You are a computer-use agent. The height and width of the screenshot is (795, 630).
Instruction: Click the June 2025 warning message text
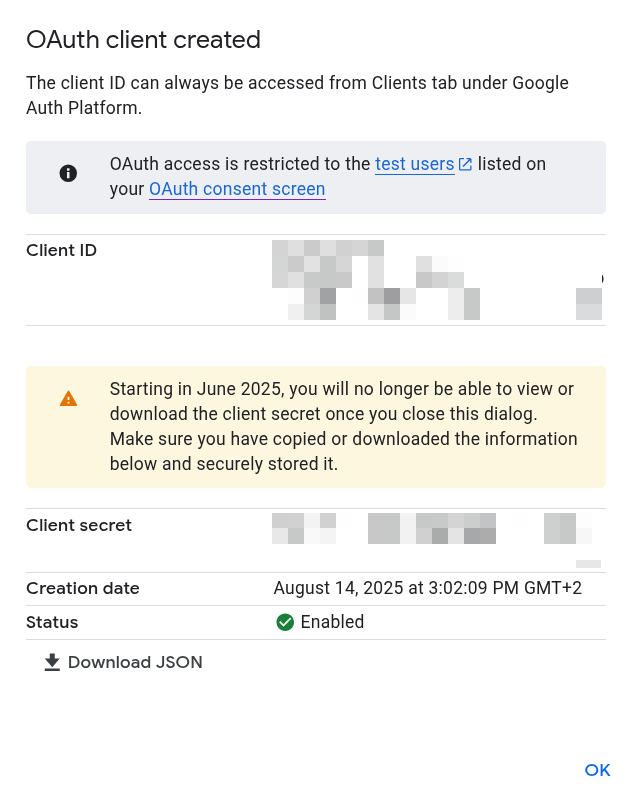tap(343, 426)
